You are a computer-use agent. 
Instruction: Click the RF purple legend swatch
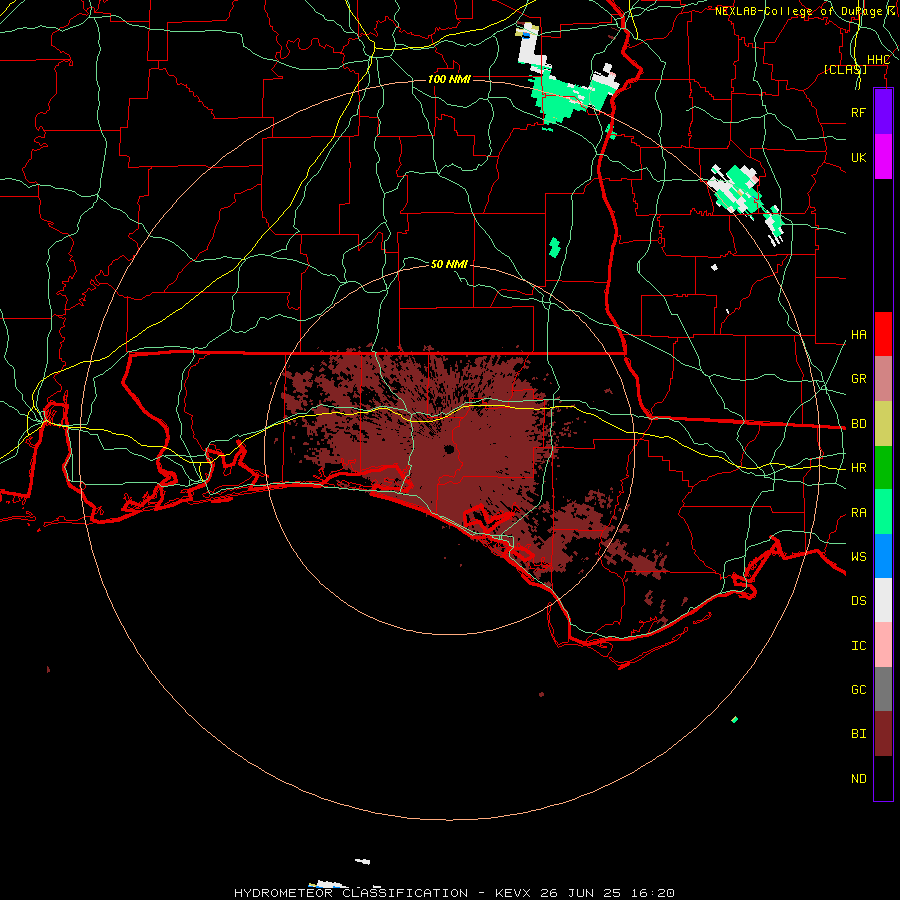click(883, 112)
